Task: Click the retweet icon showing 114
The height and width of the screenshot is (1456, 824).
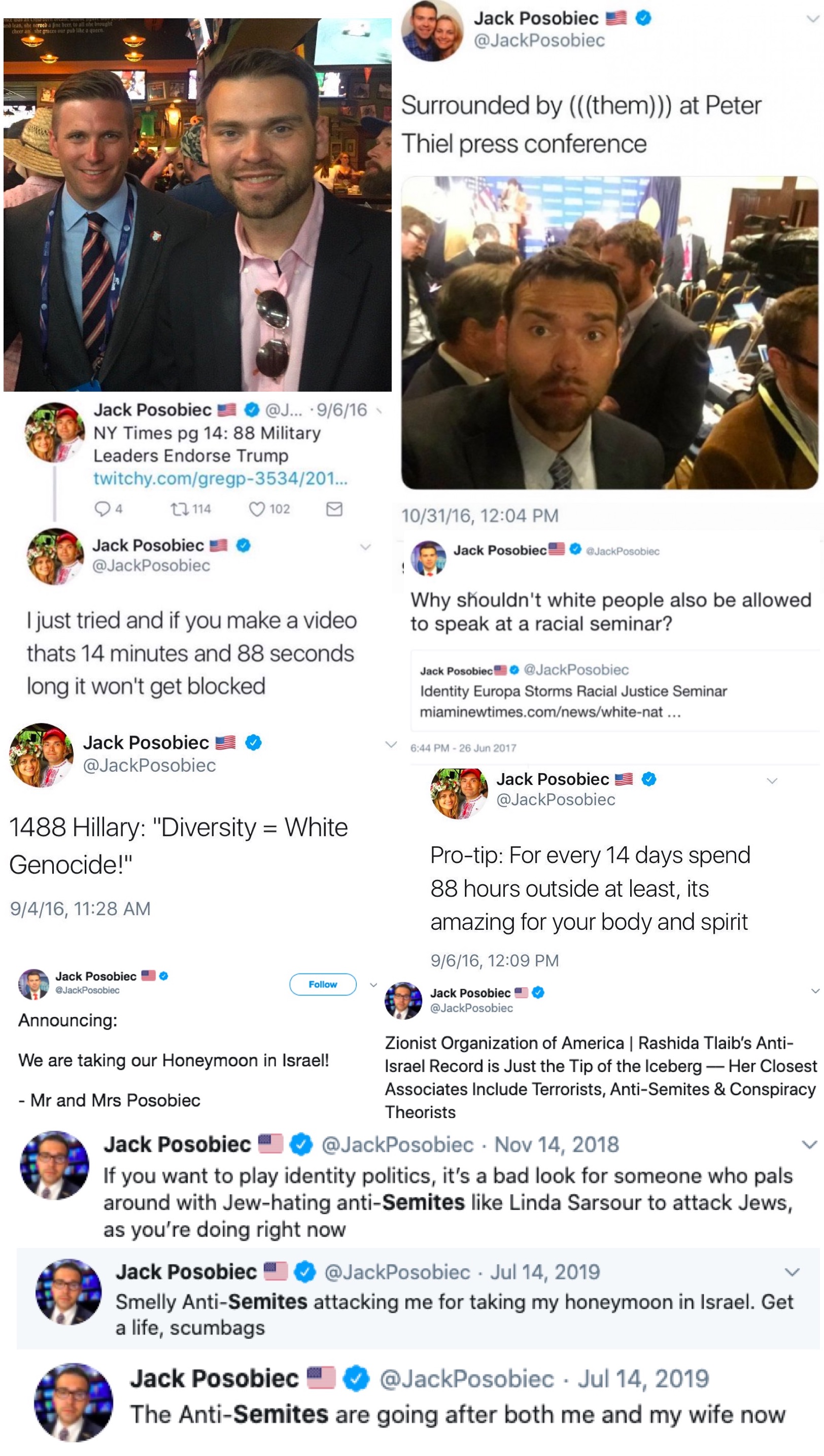Action: pyautogui.click(x=181, y=509)
